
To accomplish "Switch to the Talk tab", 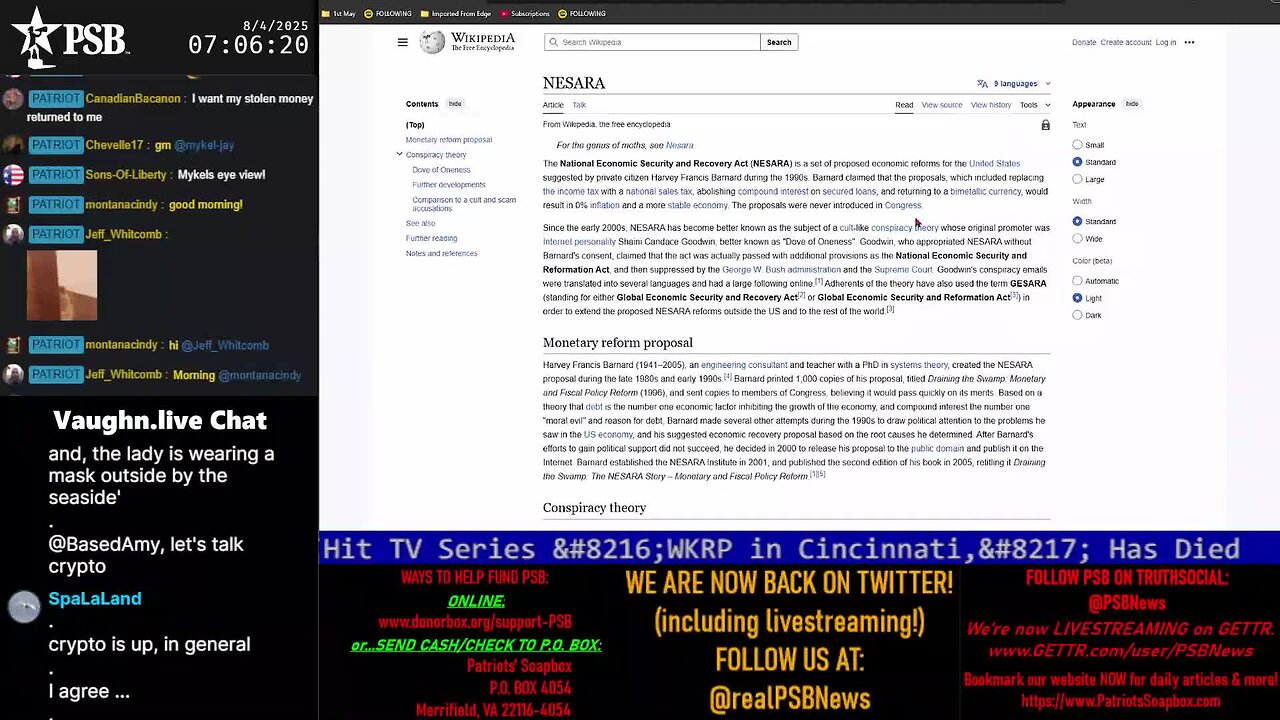I will (579, 105).
